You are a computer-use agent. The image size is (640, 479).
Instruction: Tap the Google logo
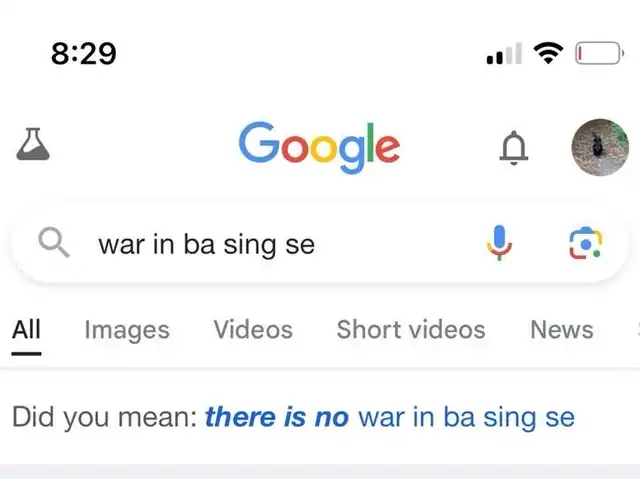(x=319, y=147)
